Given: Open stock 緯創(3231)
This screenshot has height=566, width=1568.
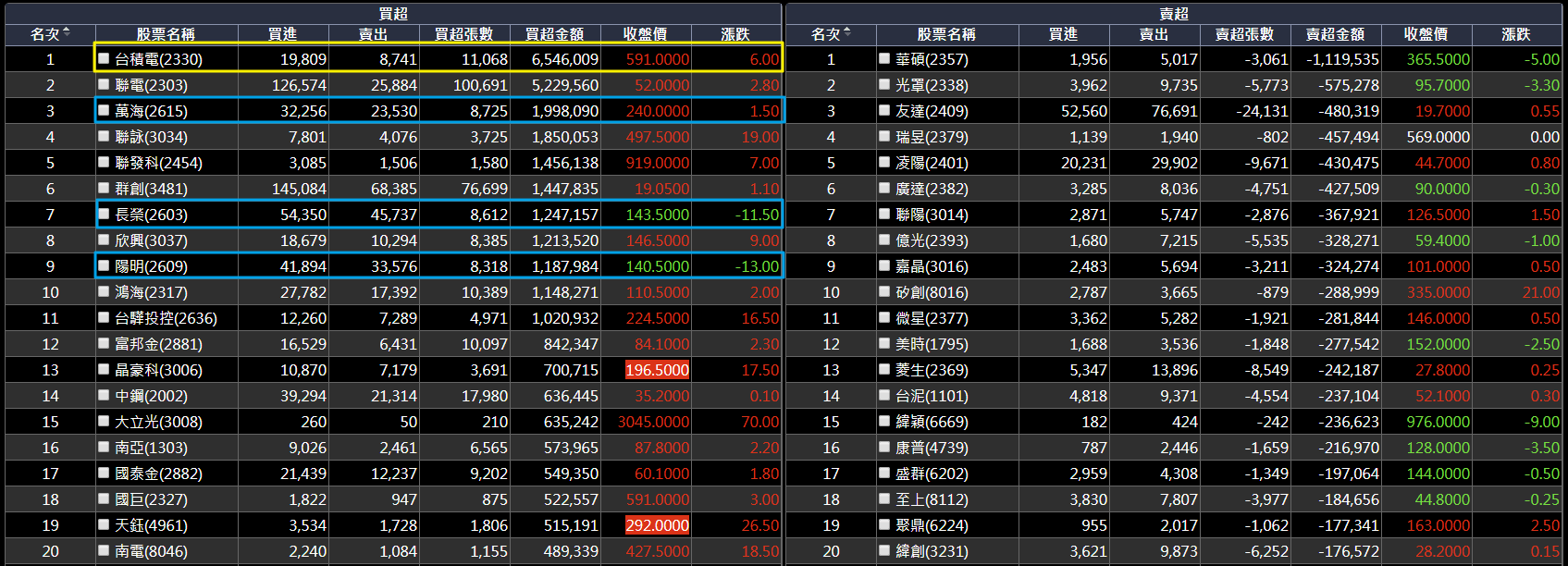Looking at the screenshot, I should [932, 551].
